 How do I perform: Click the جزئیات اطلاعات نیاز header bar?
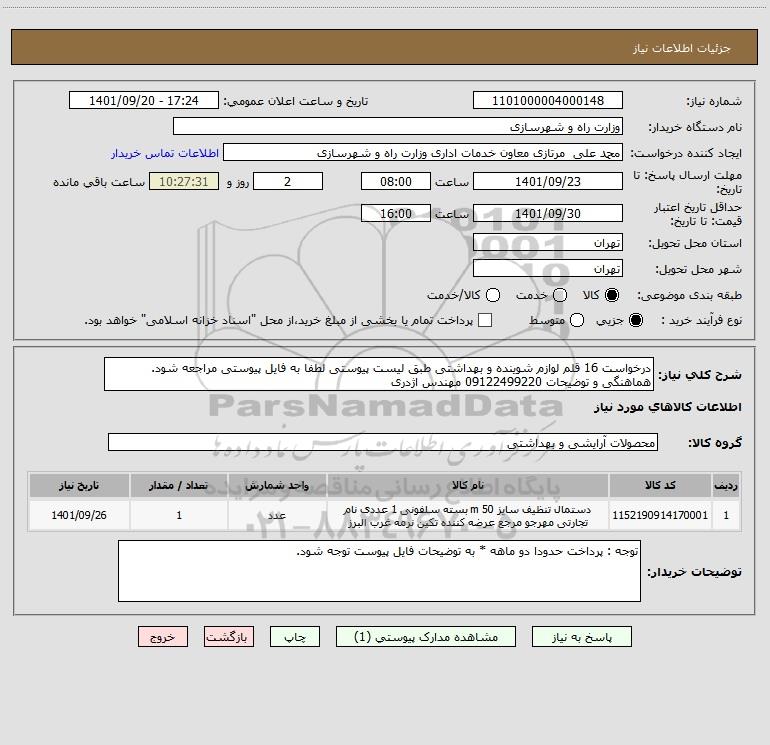pos(384,47)
